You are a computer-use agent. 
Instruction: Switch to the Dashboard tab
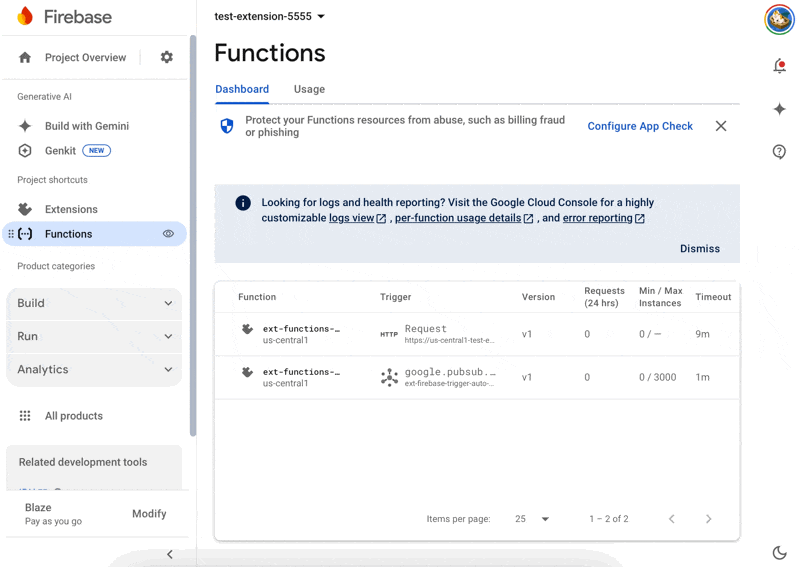242,89
